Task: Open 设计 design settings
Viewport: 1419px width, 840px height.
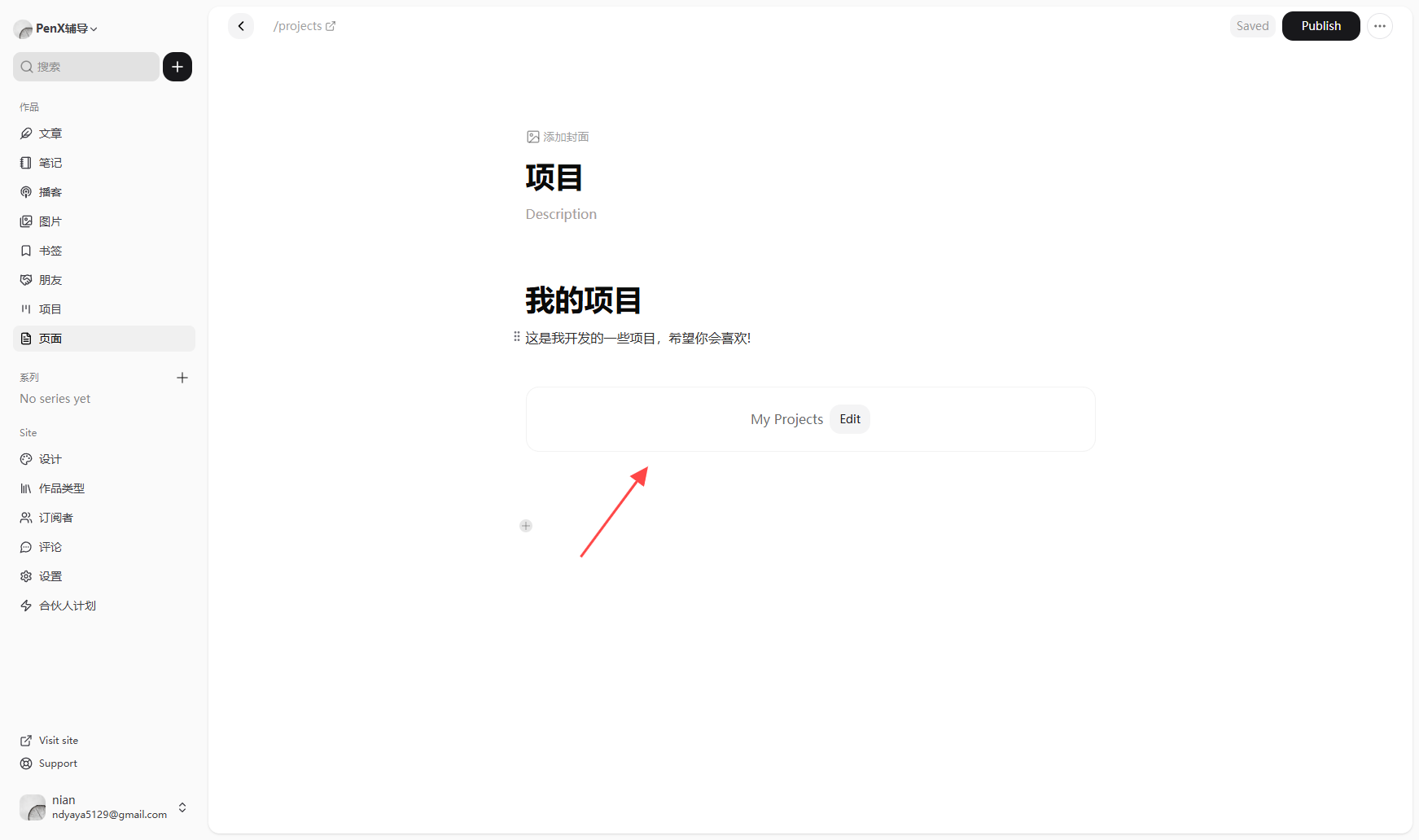Action: click(50, 459)
